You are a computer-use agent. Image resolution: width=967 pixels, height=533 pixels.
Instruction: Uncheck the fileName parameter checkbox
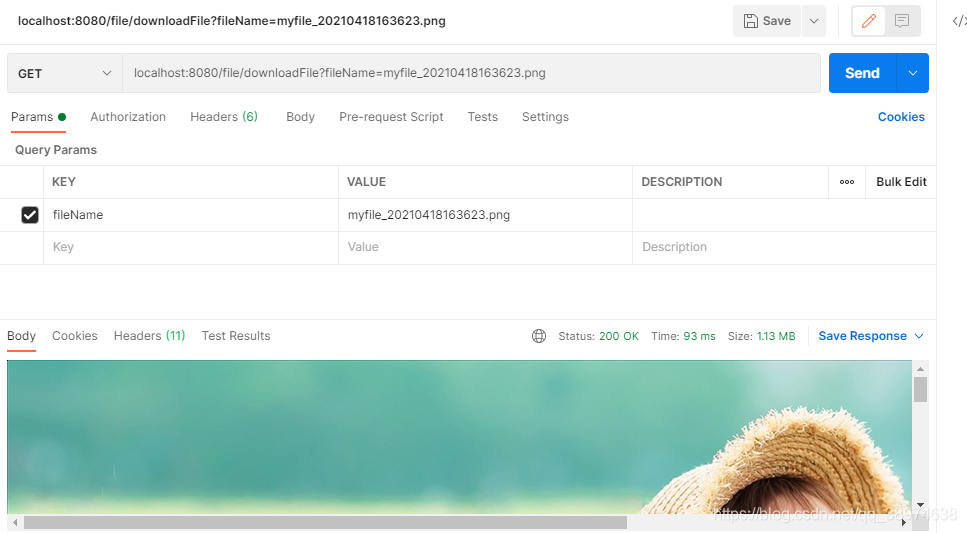point(30,215)
